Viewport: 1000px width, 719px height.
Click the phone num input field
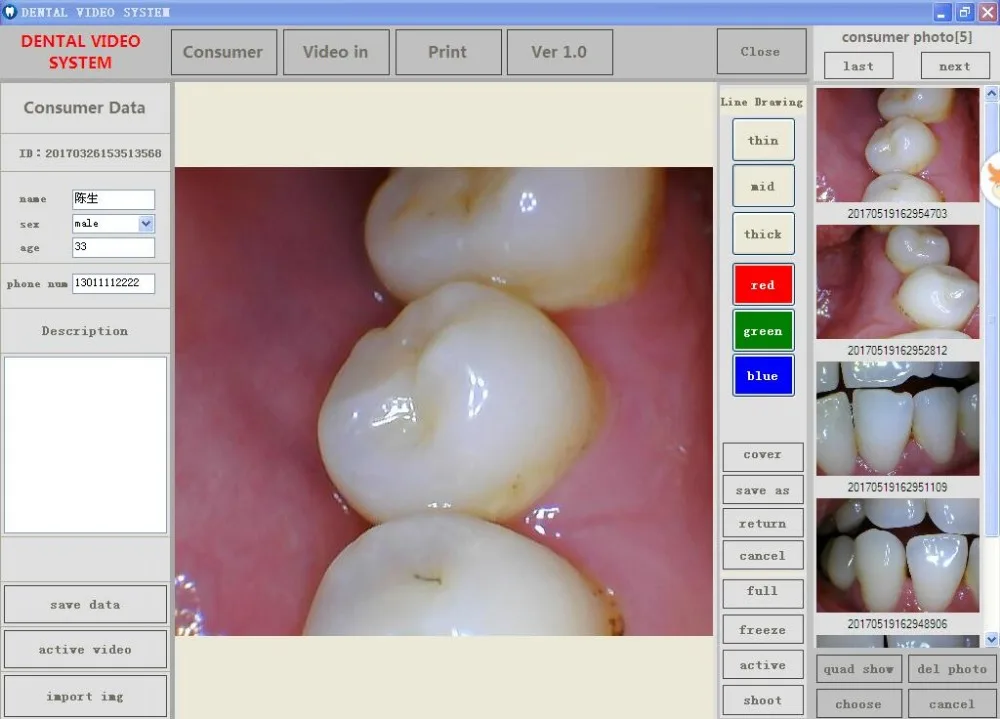pos(114,283)
